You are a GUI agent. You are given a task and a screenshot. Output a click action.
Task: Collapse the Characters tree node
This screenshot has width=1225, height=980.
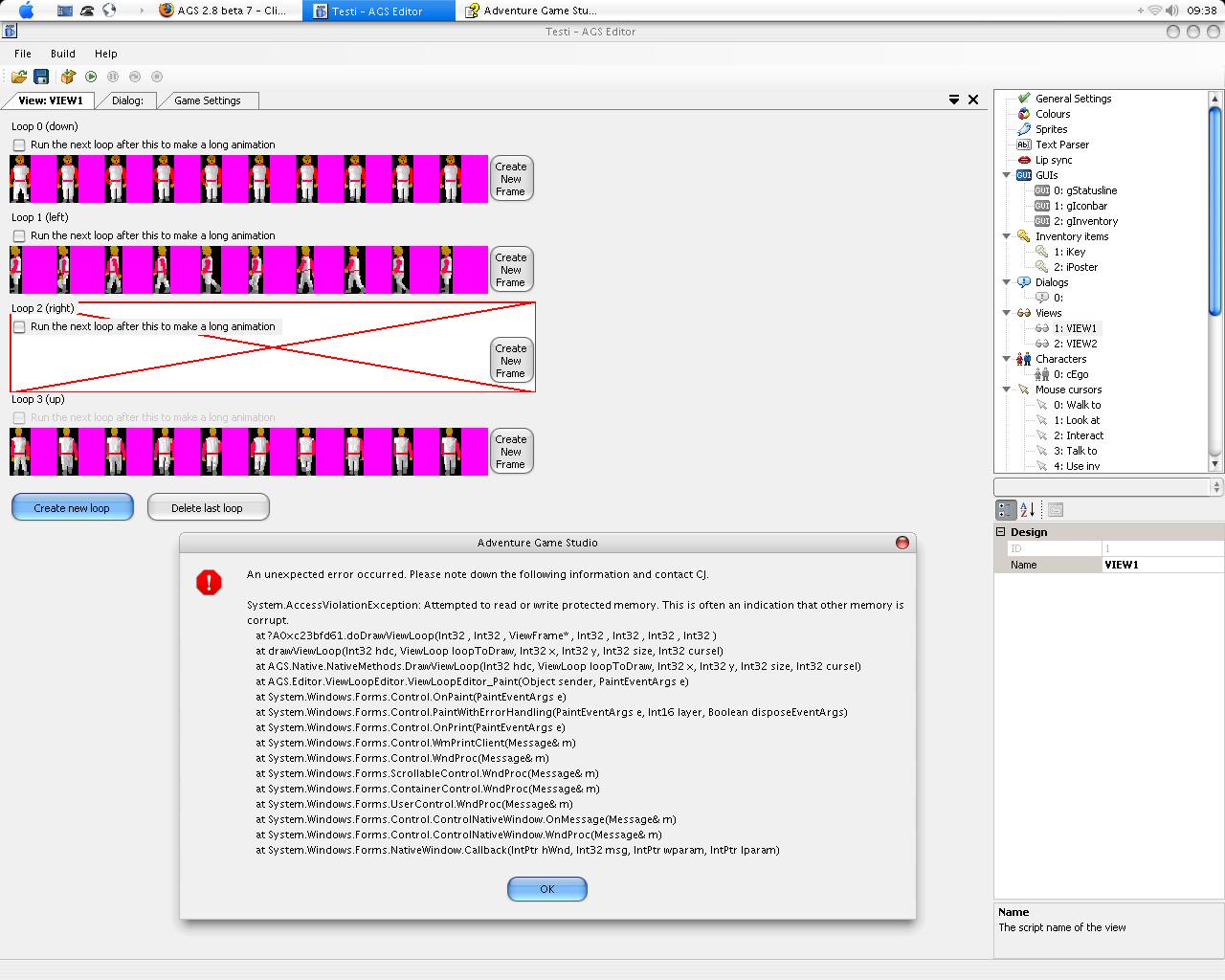pyautogui.click(x=1006, y=359)
